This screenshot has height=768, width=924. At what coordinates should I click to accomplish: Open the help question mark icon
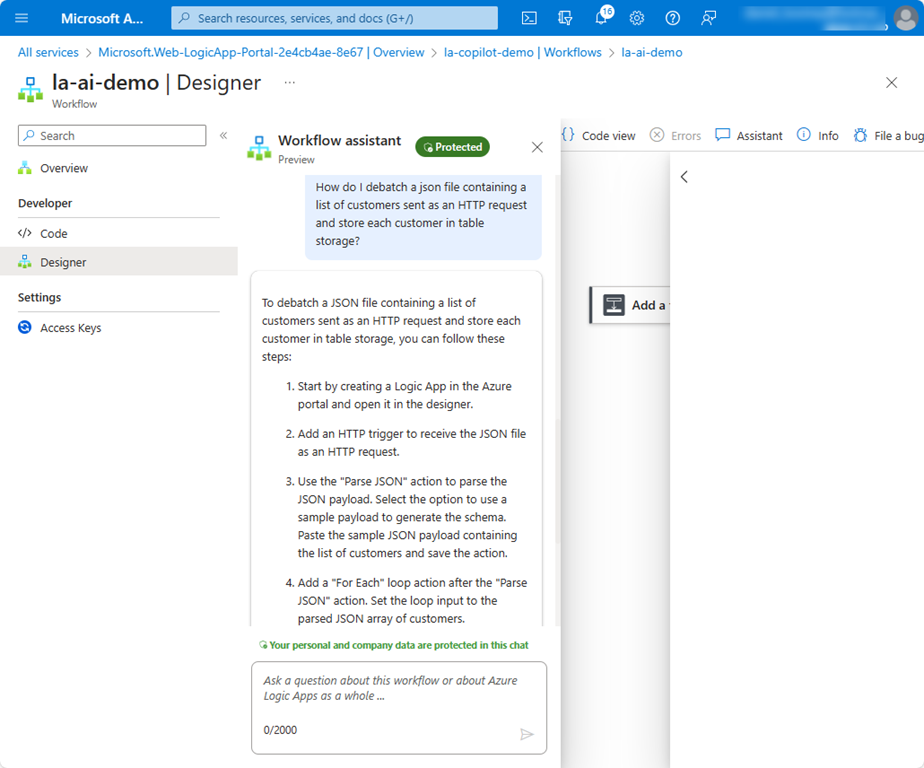point(673,18)
